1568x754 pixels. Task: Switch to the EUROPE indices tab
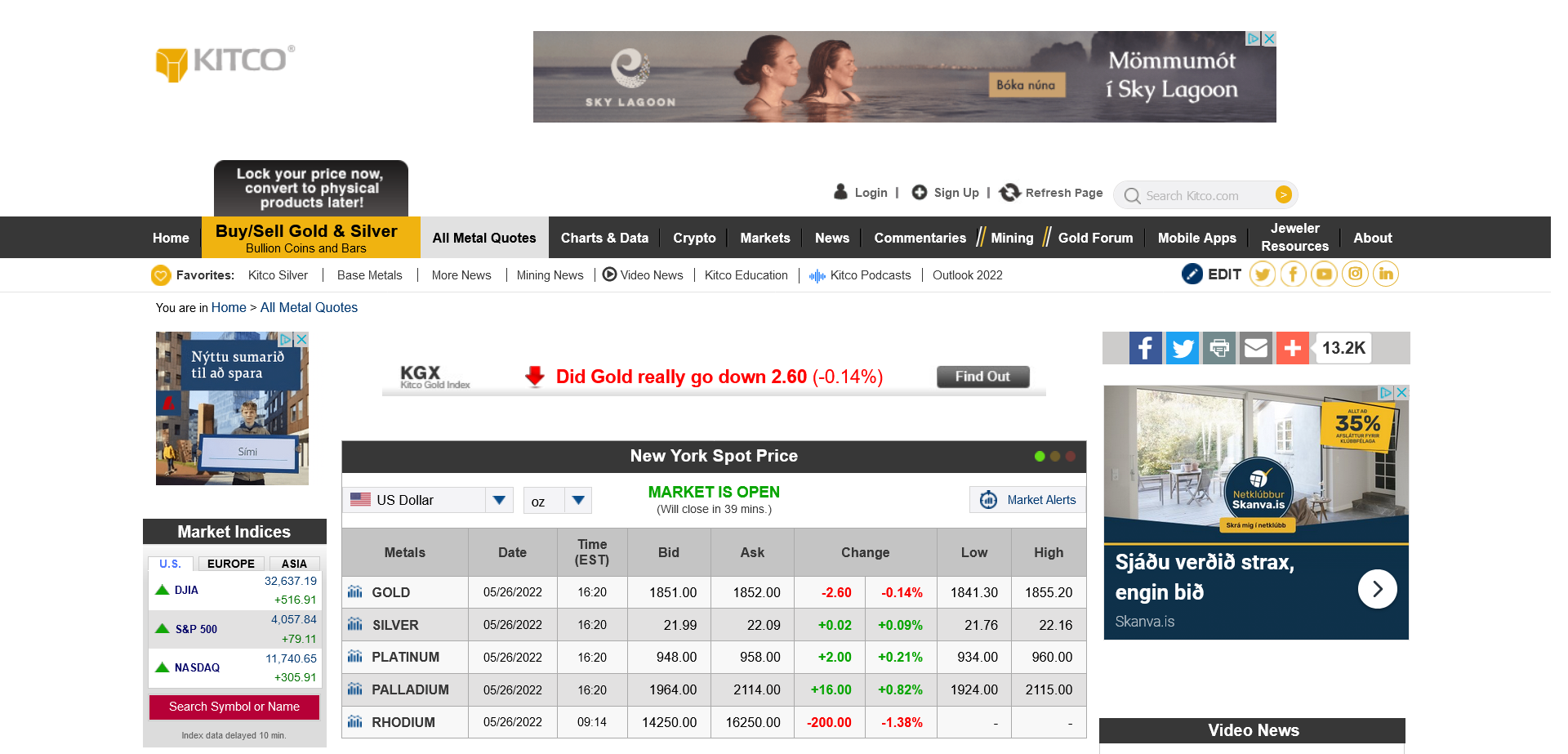pyautogui.click(x=231, y=564)
